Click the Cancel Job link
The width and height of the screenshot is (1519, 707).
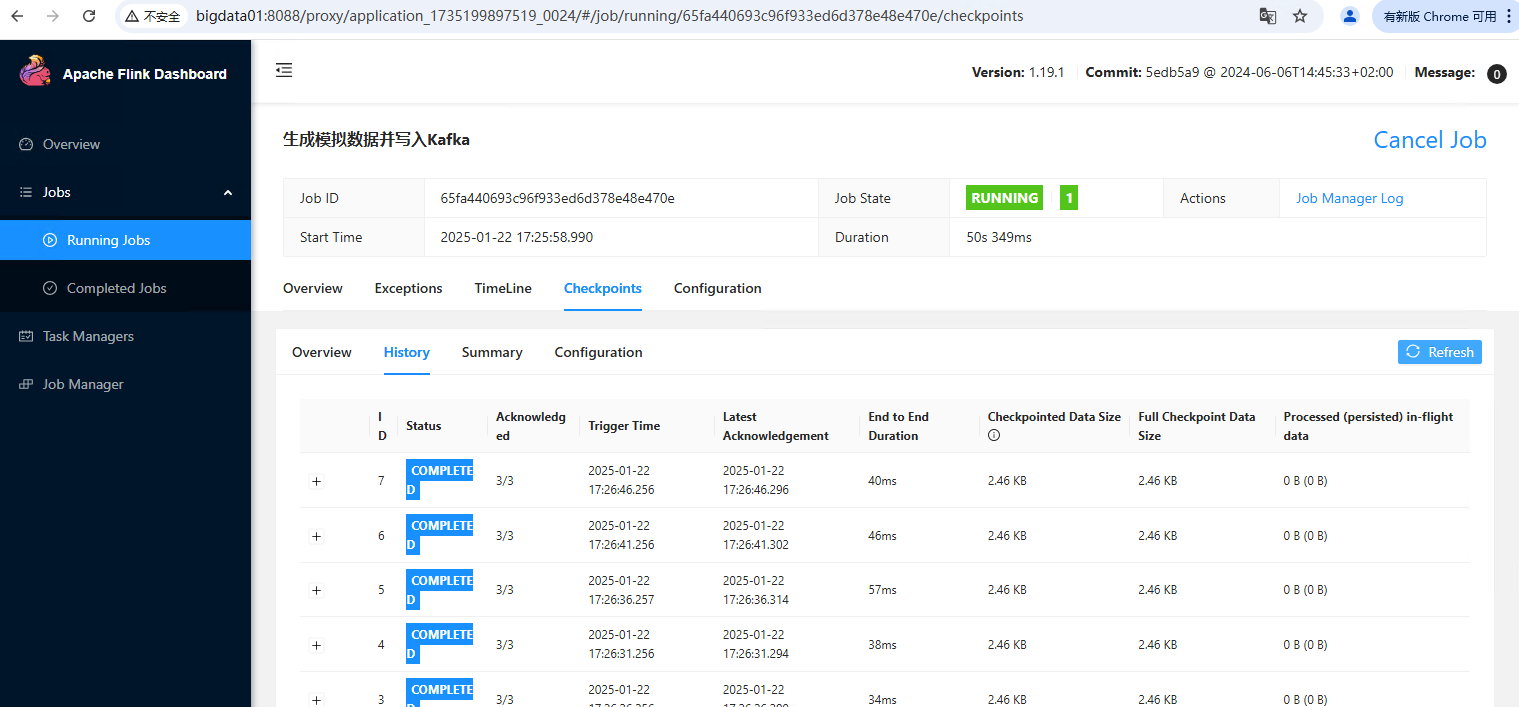pos(1429,140)
